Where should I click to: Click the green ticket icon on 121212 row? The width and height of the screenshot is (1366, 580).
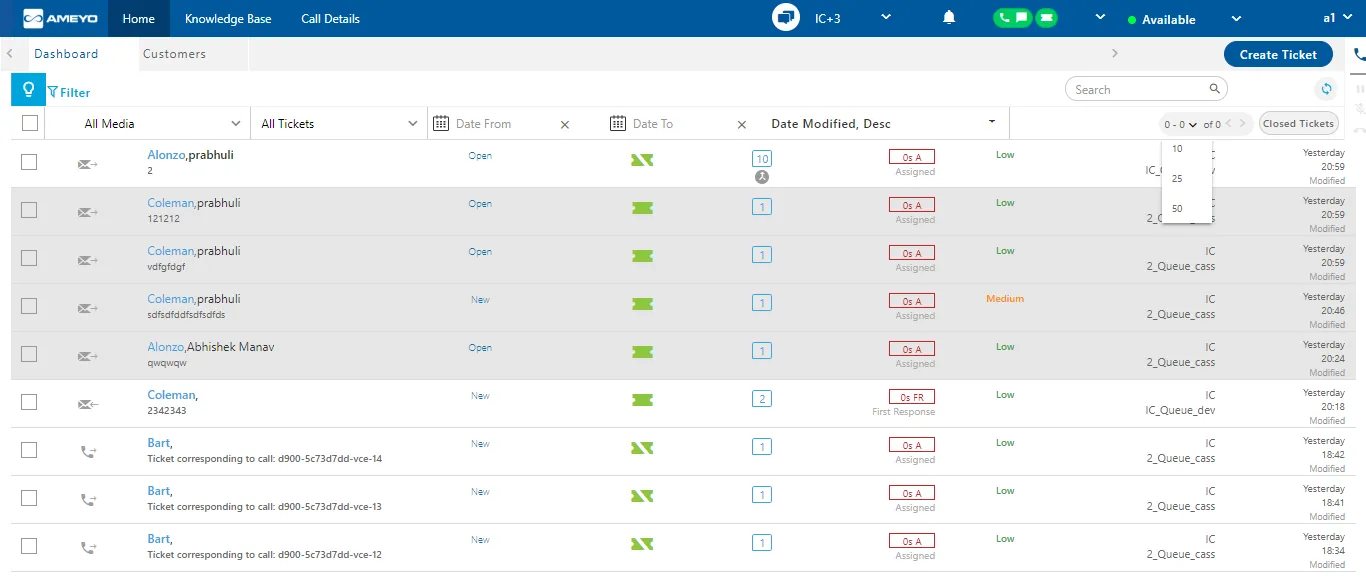point(642,208)
